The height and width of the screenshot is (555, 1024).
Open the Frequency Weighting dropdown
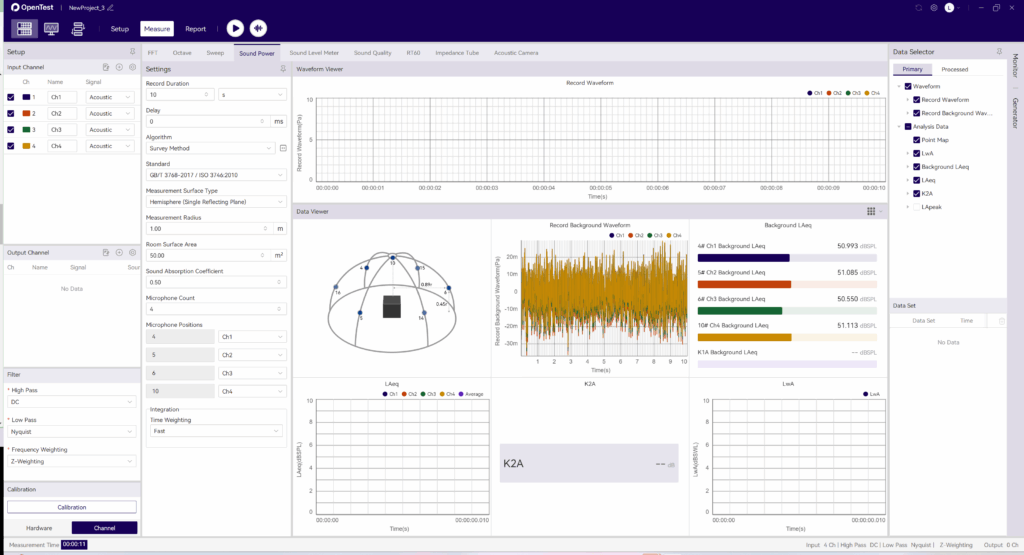coord(70,461)
